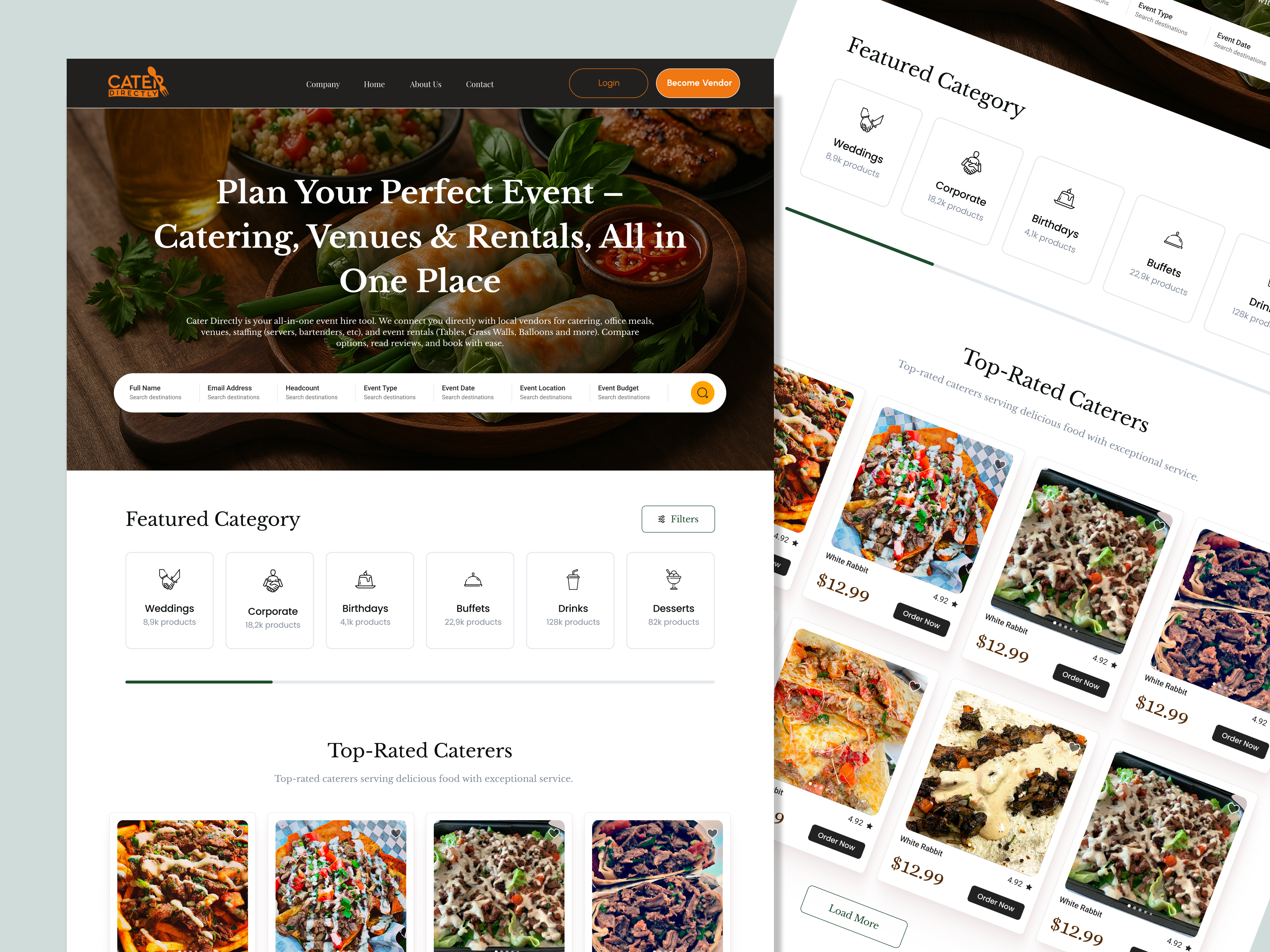Open the About Us page
1270x952 pixels.
(425, 84)
